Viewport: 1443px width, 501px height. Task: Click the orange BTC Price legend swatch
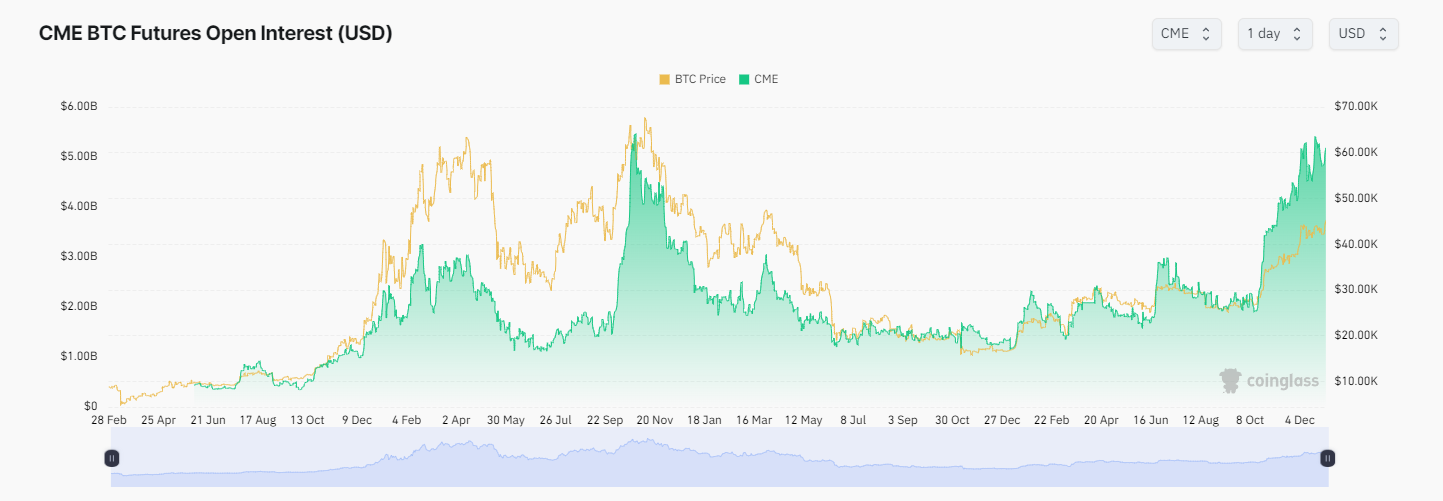(663, 79)
